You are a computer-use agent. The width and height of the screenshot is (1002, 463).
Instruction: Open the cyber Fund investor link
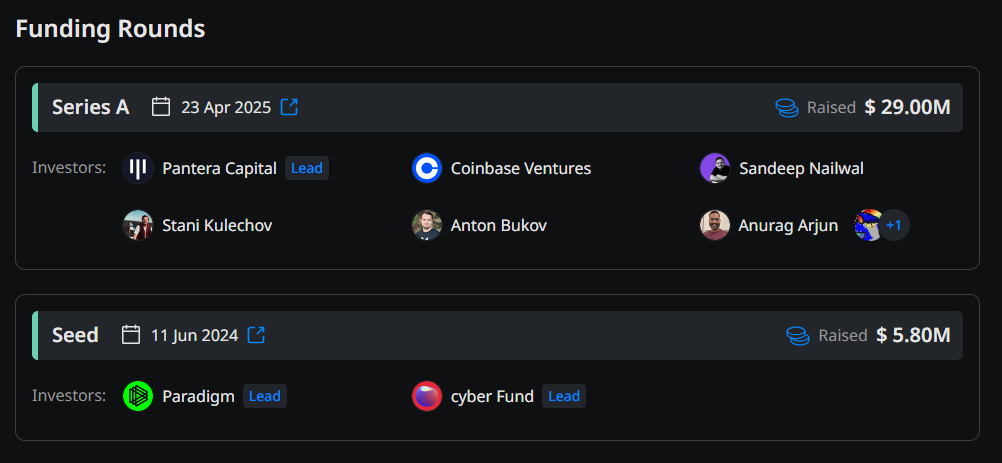490,396
